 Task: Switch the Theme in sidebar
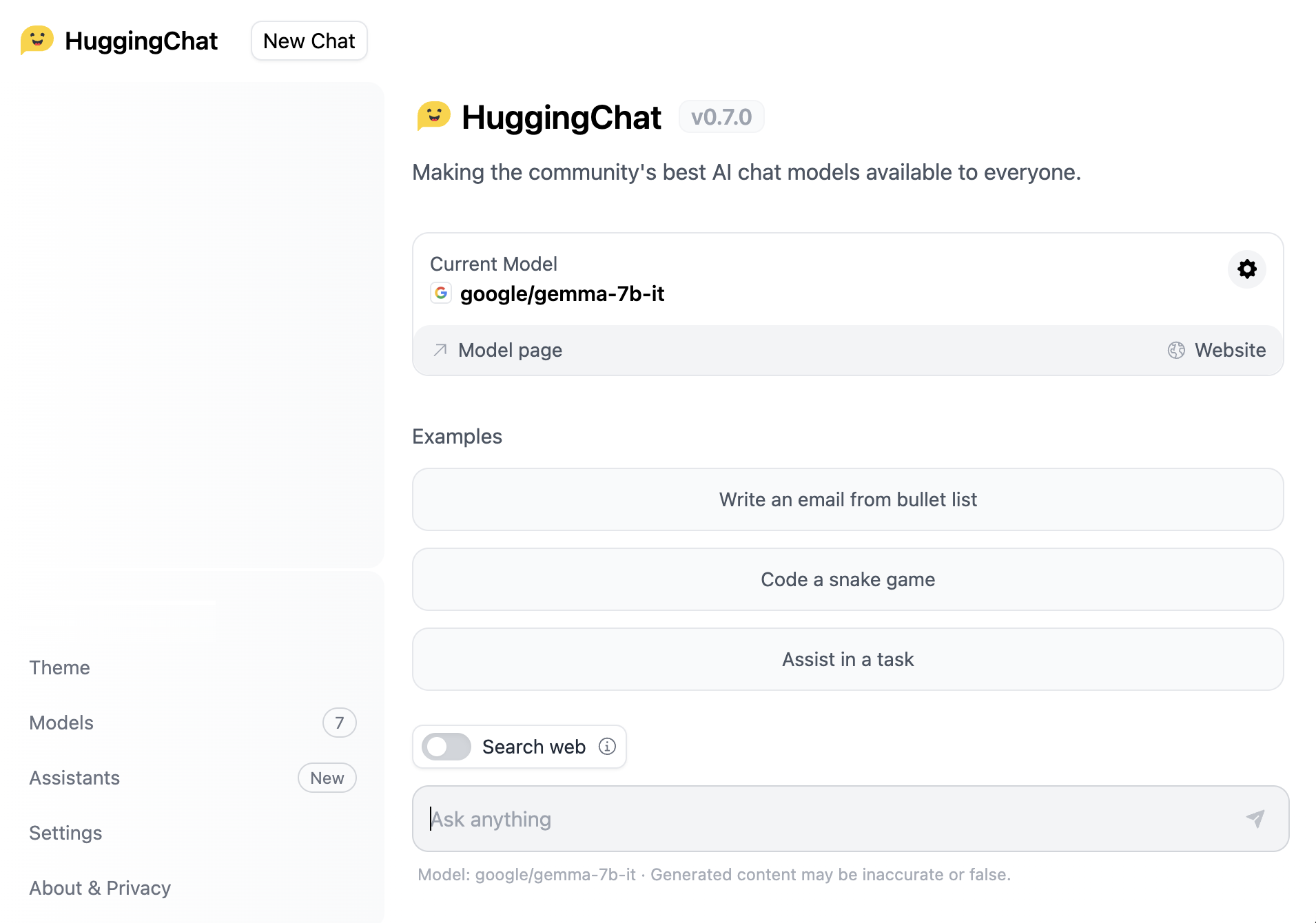(x=59, y=667)
